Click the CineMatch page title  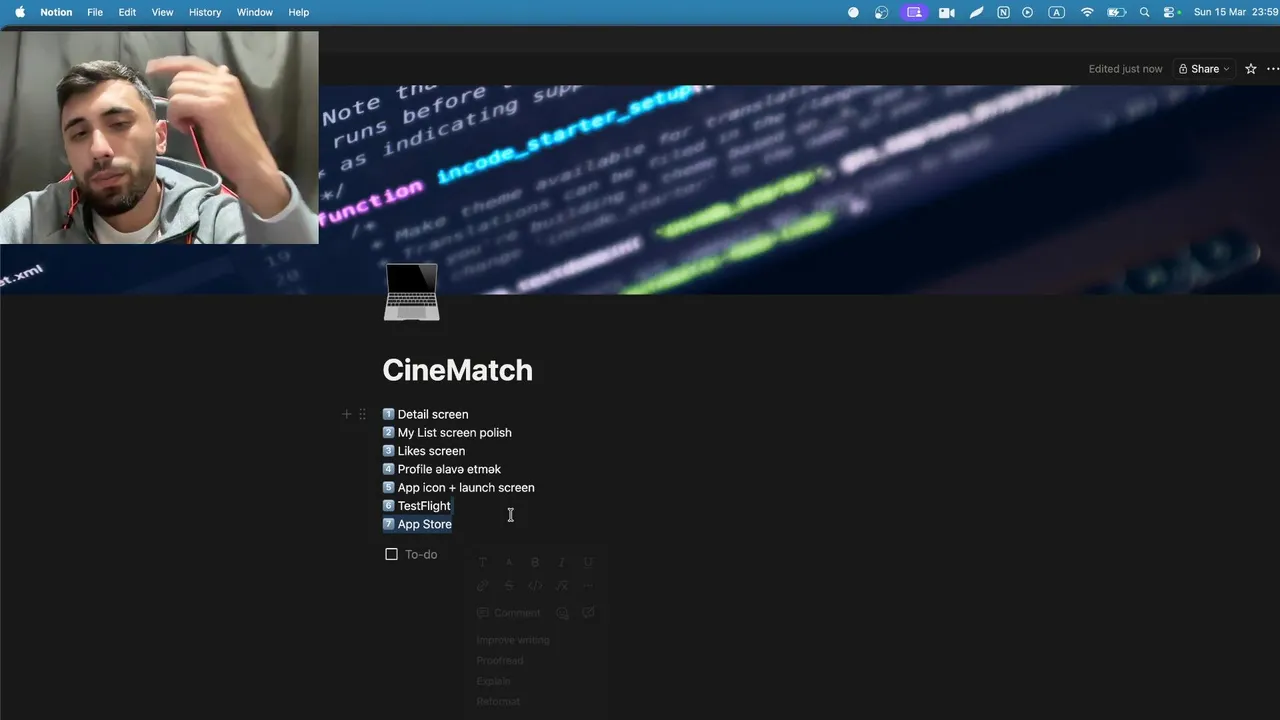[457, 370]
